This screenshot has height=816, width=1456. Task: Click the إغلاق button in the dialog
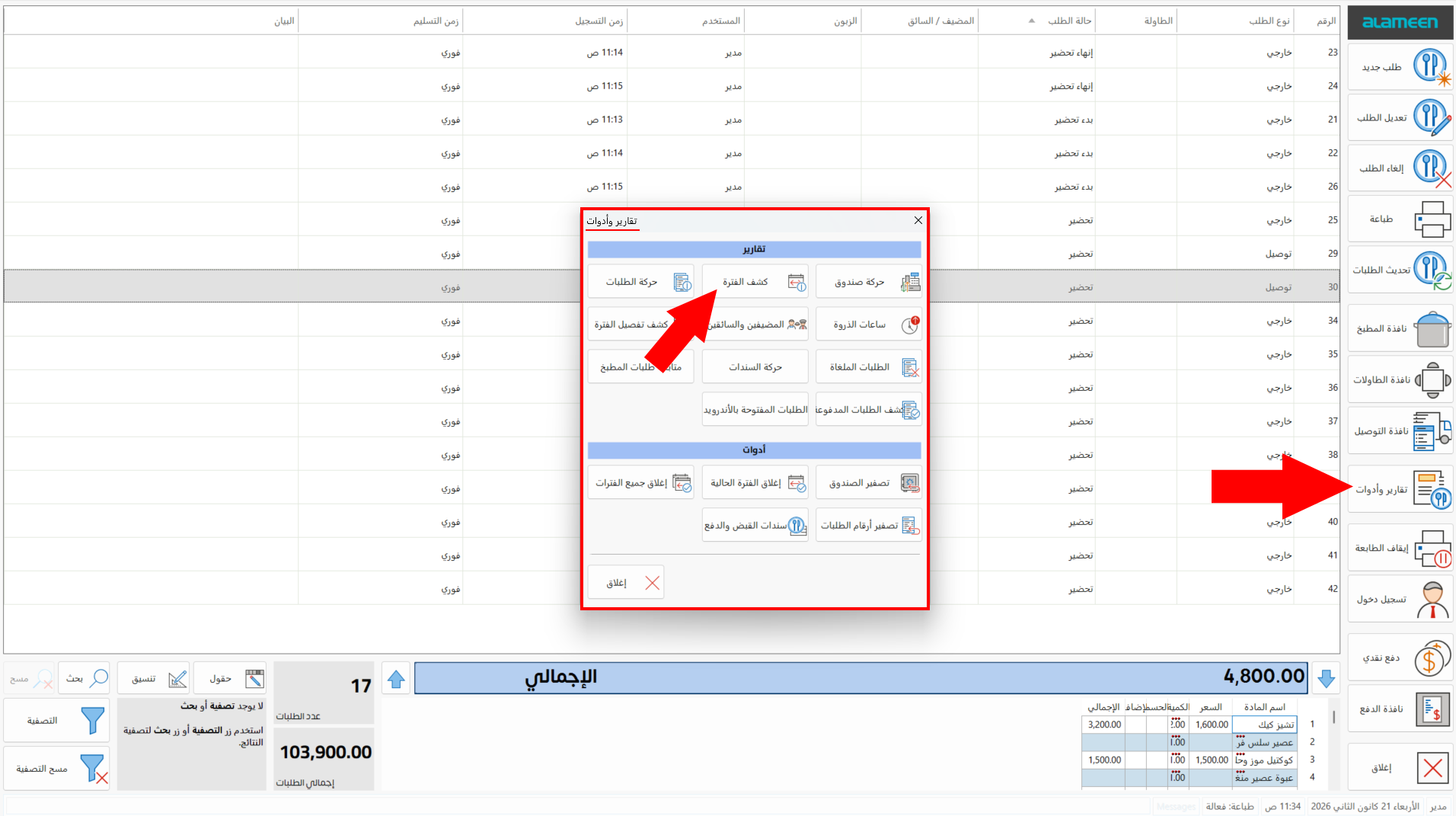coord(625,583)
